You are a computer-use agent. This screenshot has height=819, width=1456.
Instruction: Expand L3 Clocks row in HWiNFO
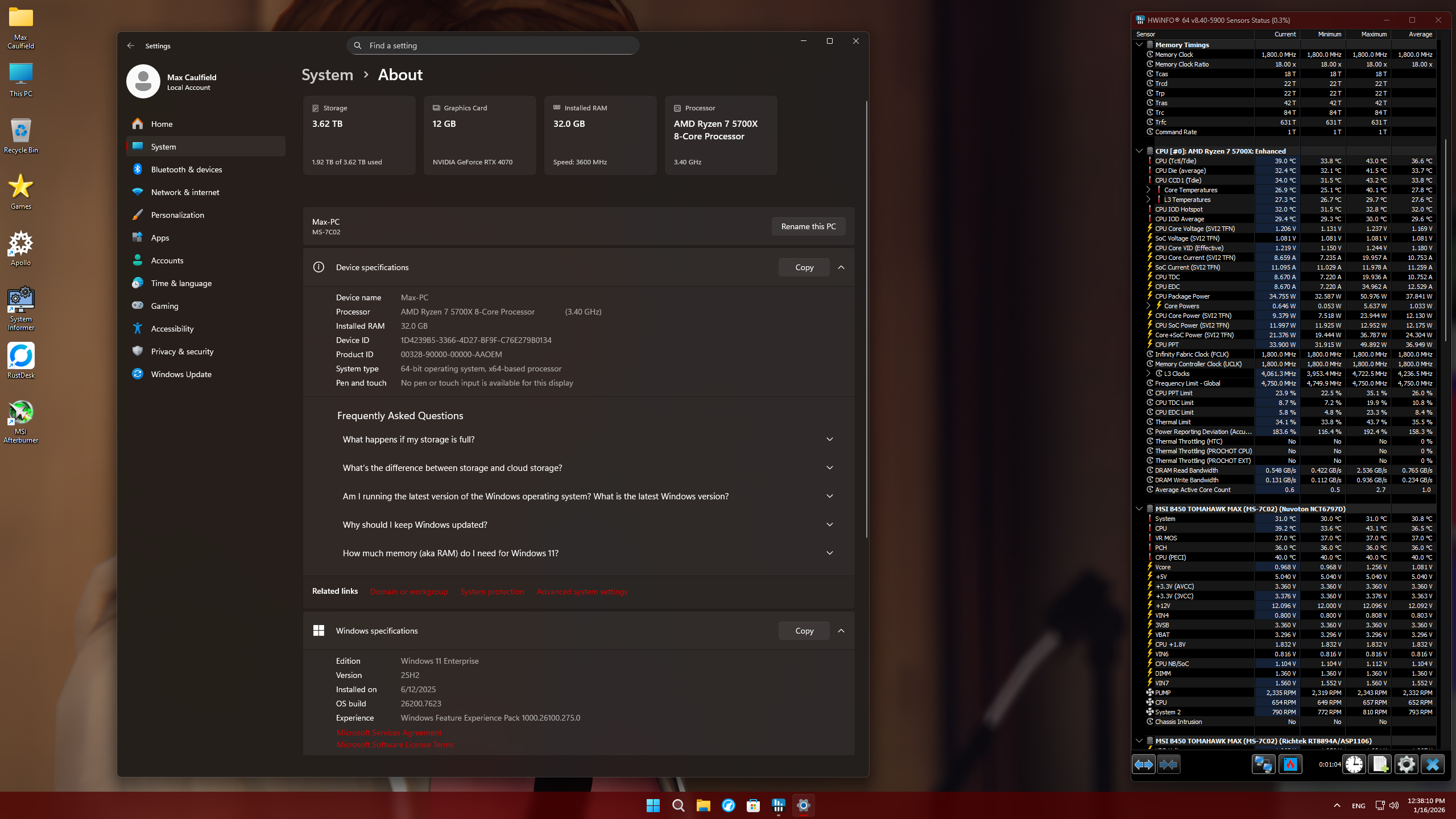click(x=1148, y=374)
